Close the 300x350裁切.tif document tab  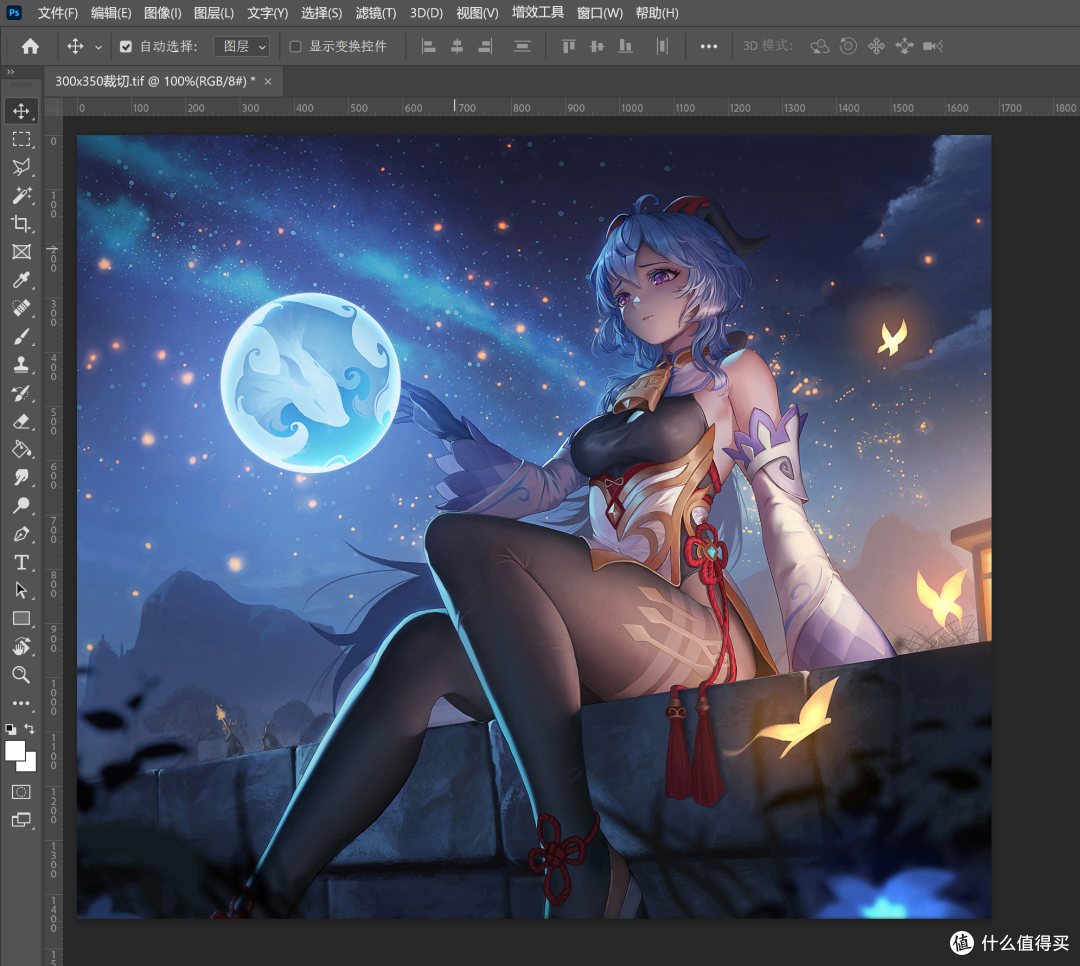click(268, 81)
